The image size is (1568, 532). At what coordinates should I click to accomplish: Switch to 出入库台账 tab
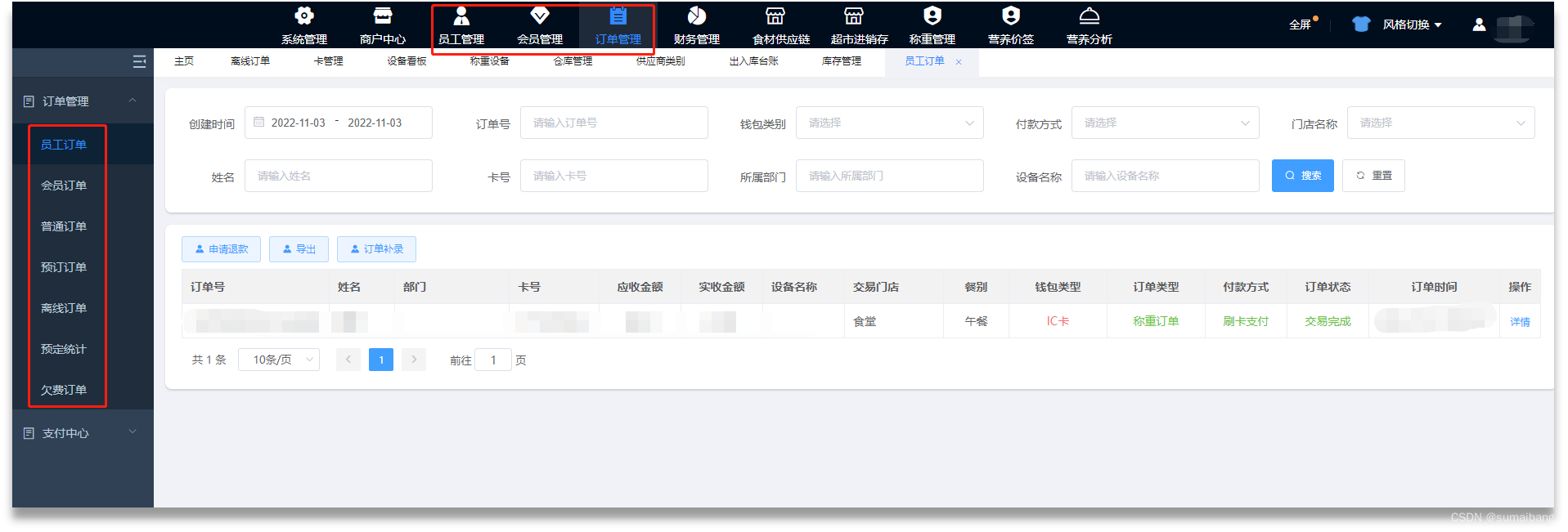[754, 61]
